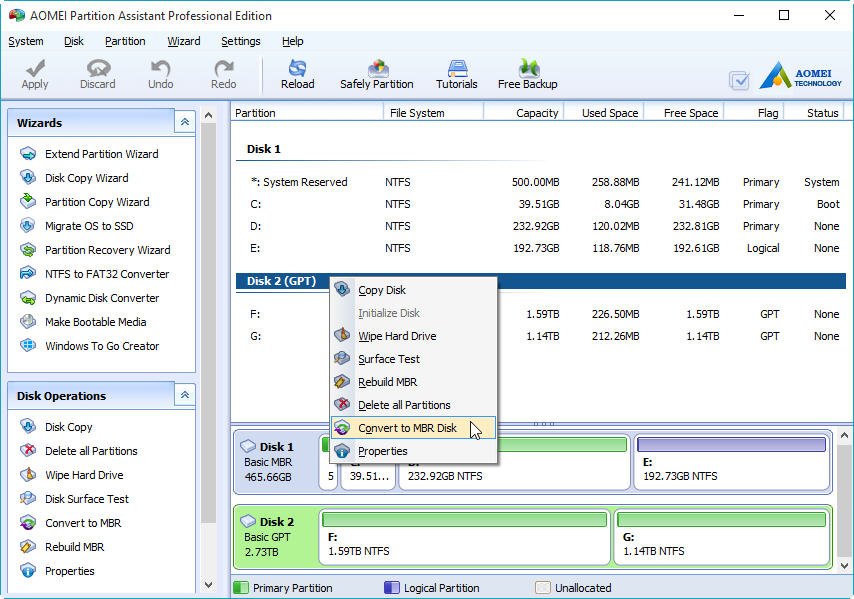The width and height of the screenshot is (854, 599).
Task: Sort by Free Space column header
Action: [x=684, y=113]
